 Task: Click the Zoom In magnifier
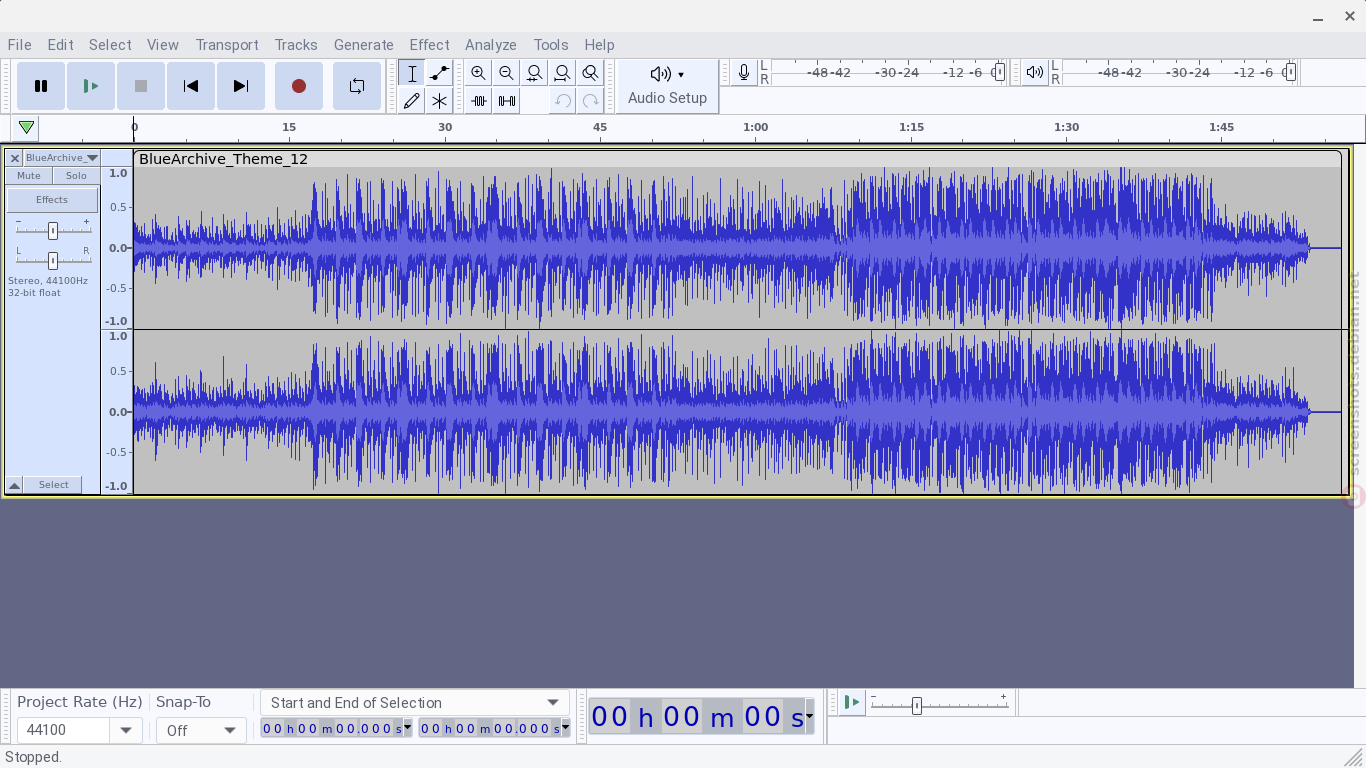tap(479, 73)
